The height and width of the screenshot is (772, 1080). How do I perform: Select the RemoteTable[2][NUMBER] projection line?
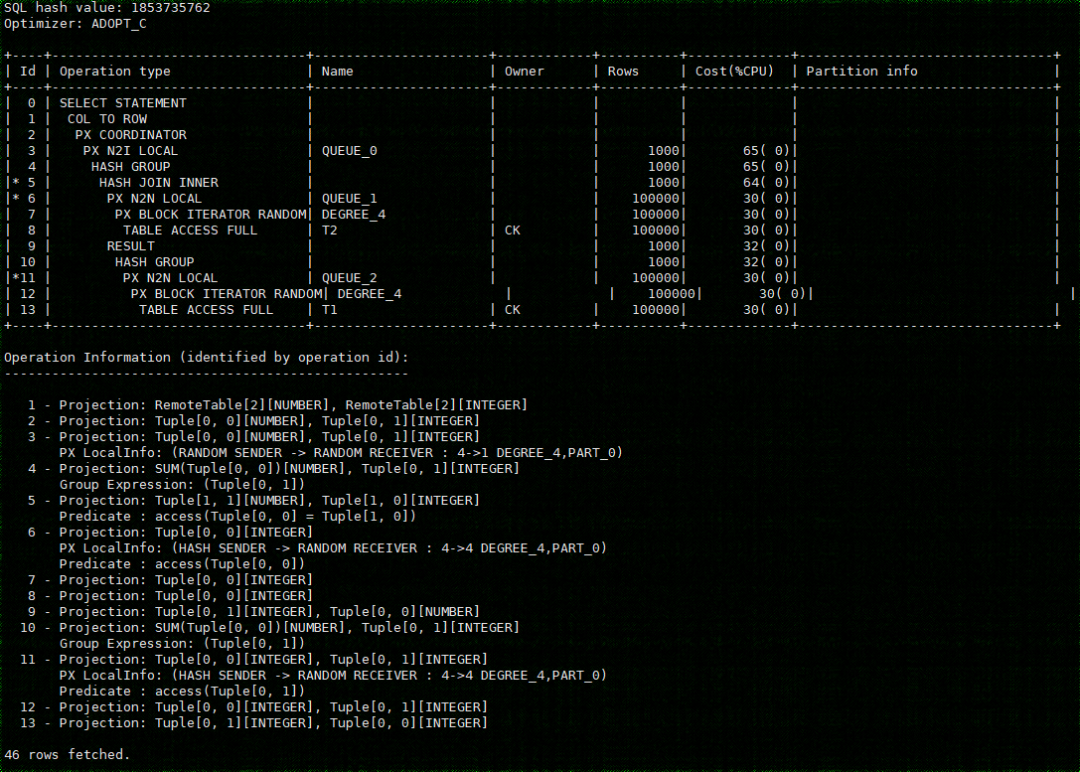point(277,405)
